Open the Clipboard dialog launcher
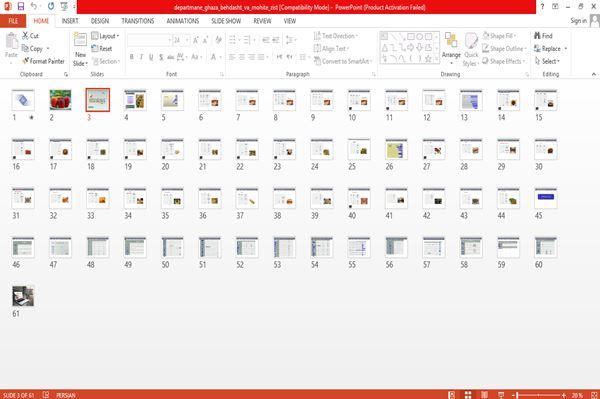The width and height of the screenshot is (600, 399). [x=66, y=75]
